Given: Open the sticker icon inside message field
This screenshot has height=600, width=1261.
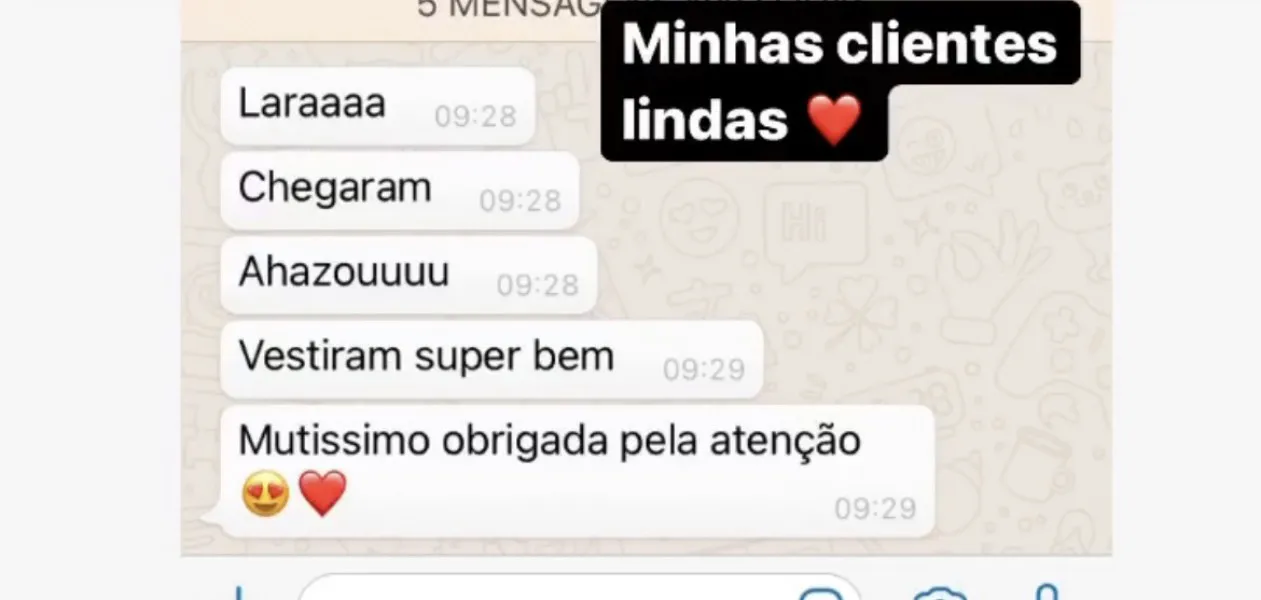Looking at the screenshot, I should coord(820,594).
